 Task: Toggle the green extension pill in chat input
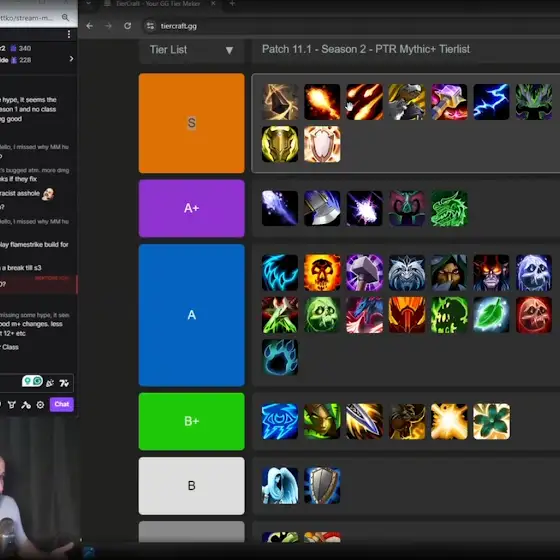click(32, 381)
